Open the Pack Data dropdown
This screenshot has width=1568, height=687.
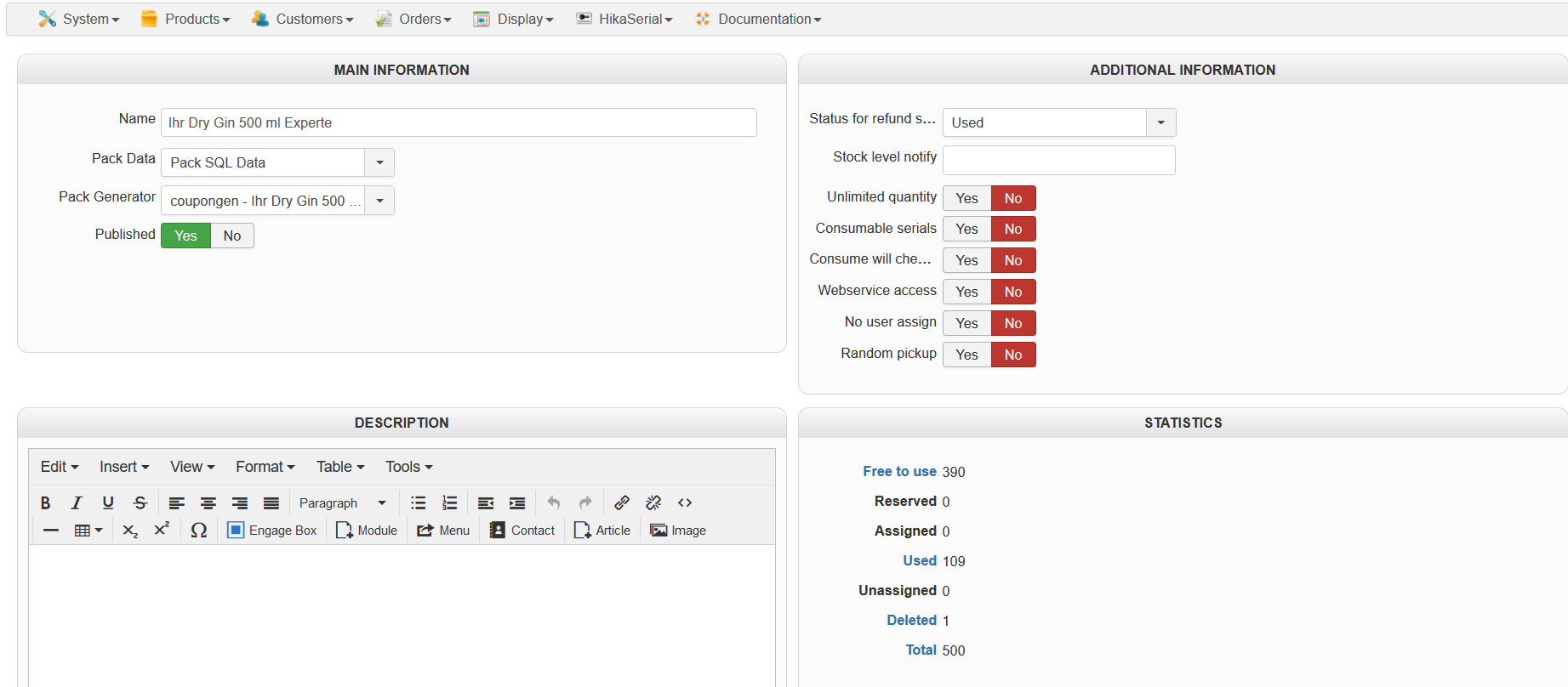[277, 162]
